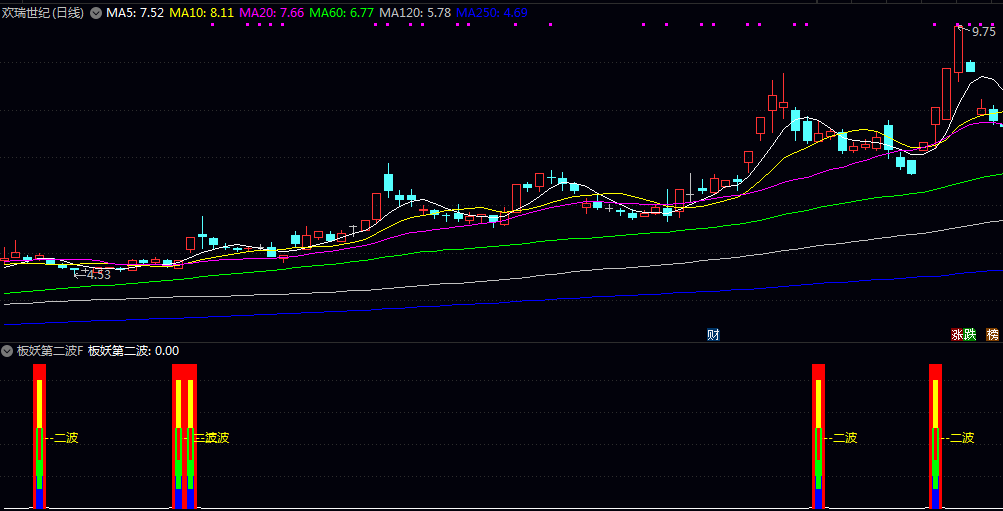Click the 板妖第二波: 0.00 value readout
The width and height of the screenshot is (1003, 511).
coord(134,350)
